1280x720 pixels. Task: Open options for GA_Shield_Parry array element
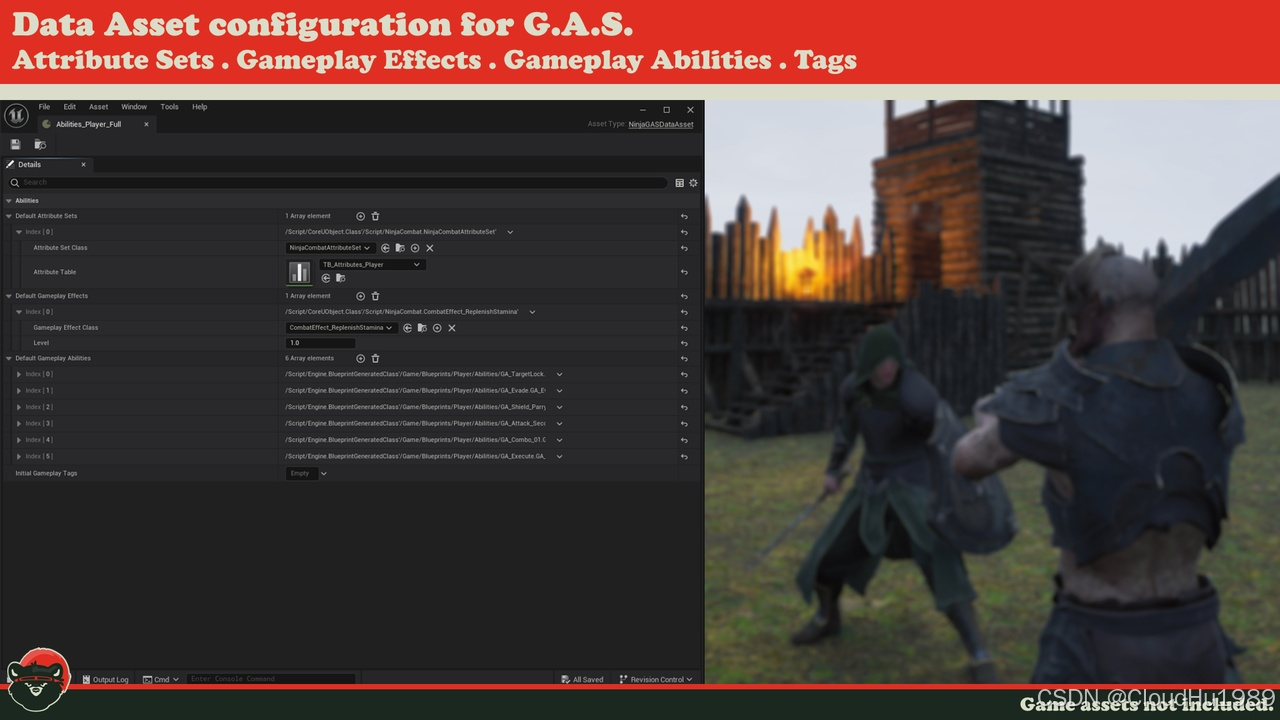559,407
